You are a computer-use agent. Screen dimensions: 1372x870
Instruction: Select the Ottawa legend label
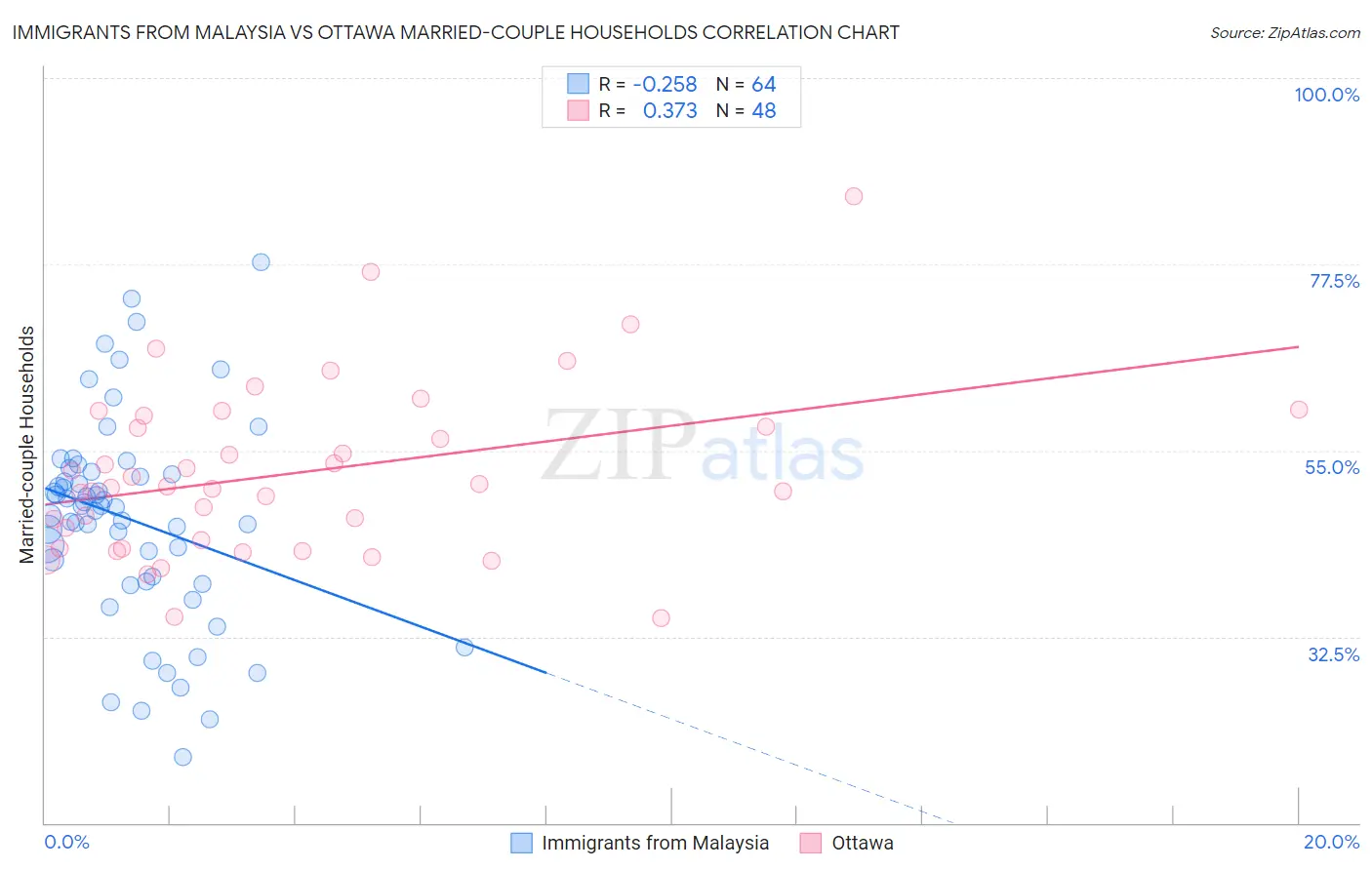point(863,843)
